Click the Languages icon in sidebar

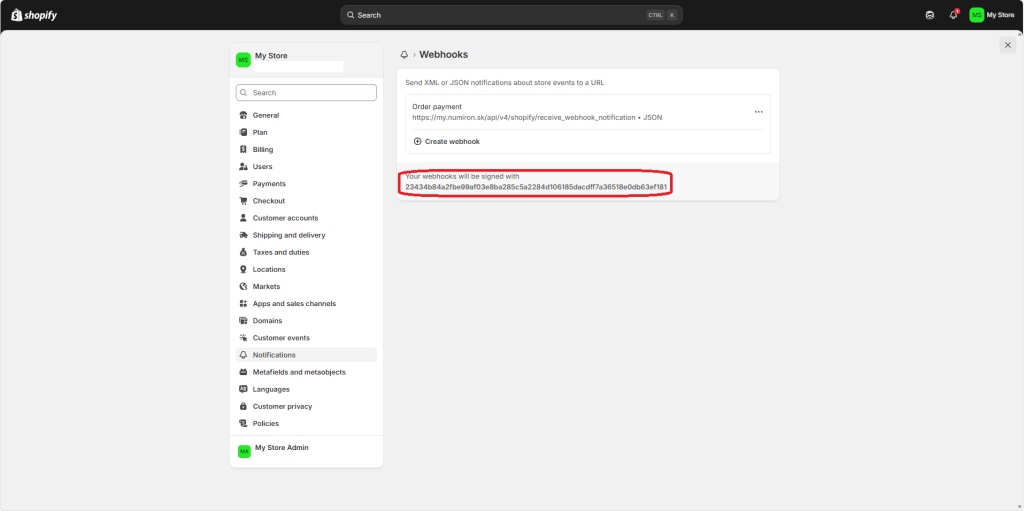click(243, 389)
